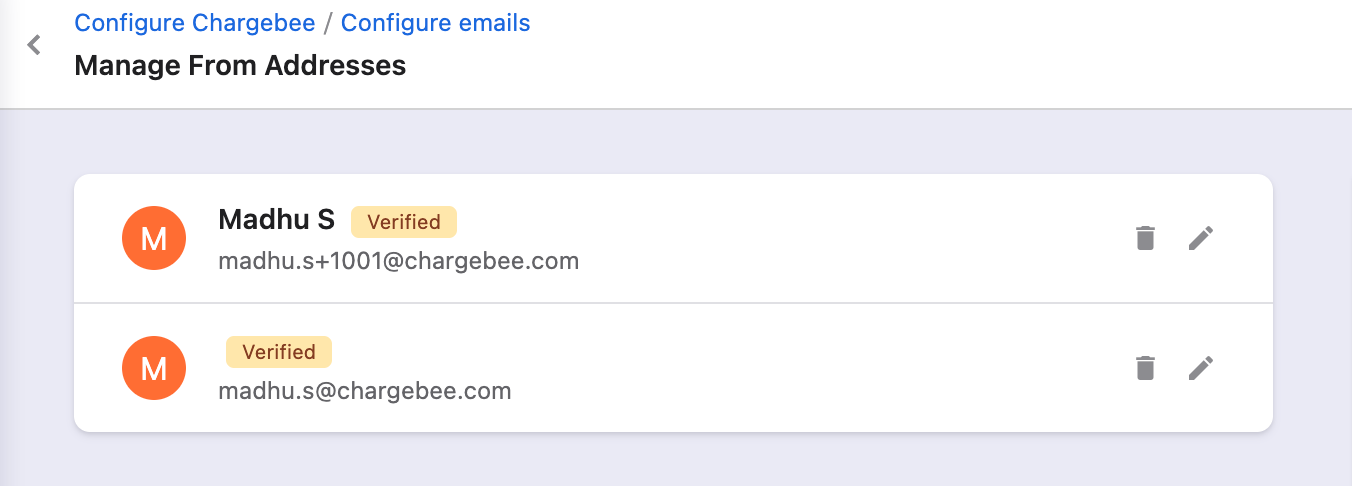This screenshot has height=486, width=1352.
Task: Open the Configure Chargebee breadcrumb link
Action: tap(195, 23)
